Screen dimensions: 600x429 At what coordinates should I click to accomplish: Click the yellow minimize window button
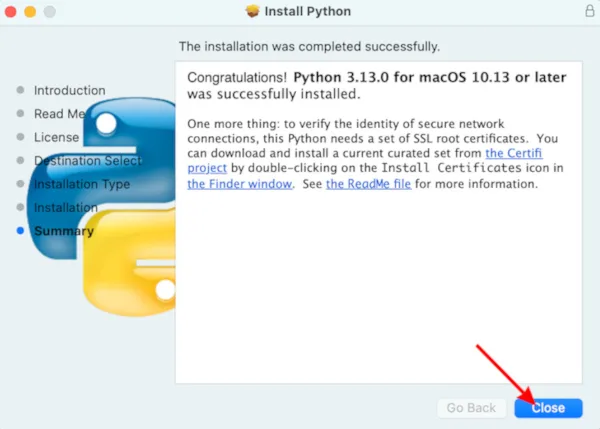(30, 11)
